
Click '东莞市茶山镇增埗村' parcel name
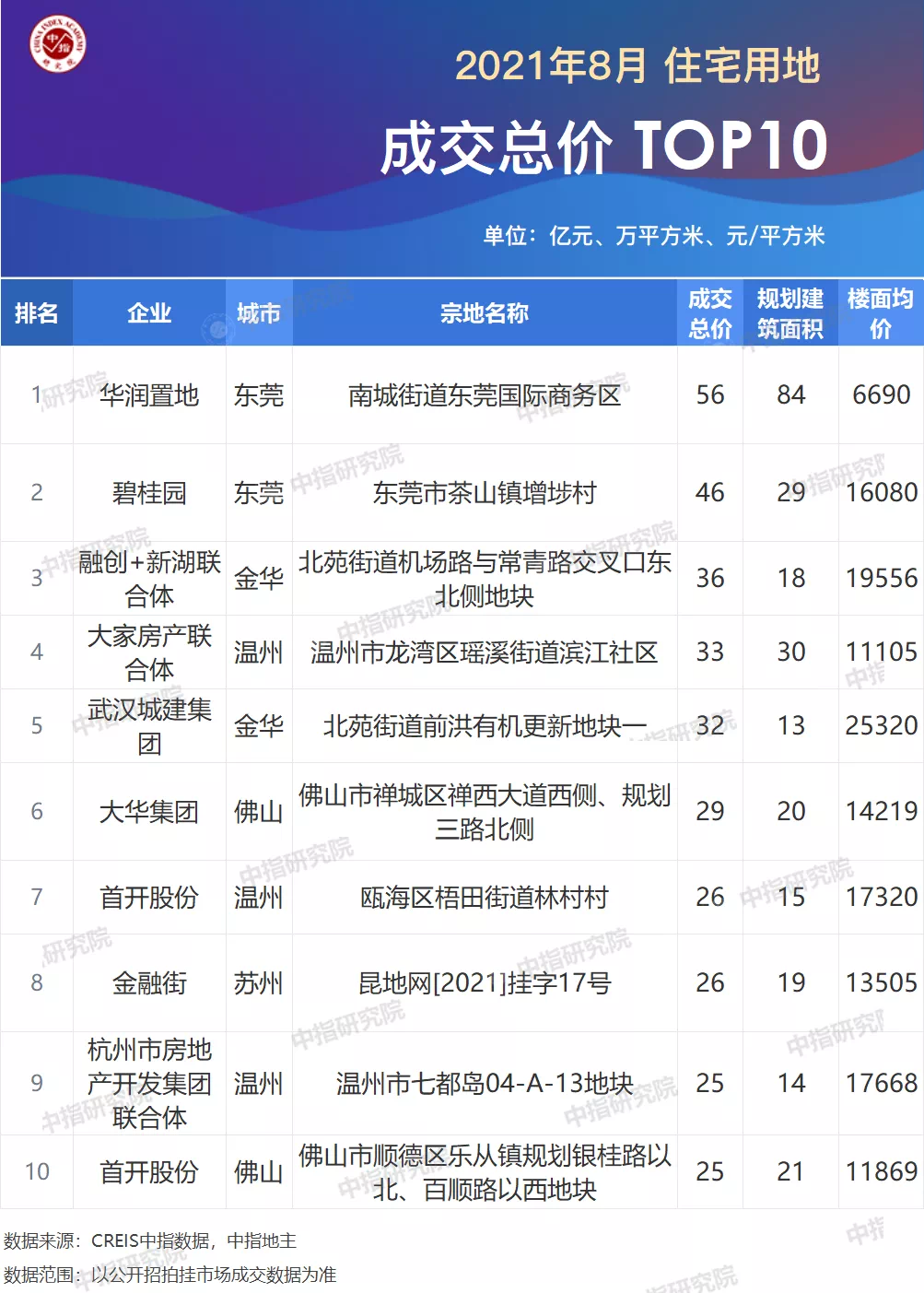485,493
